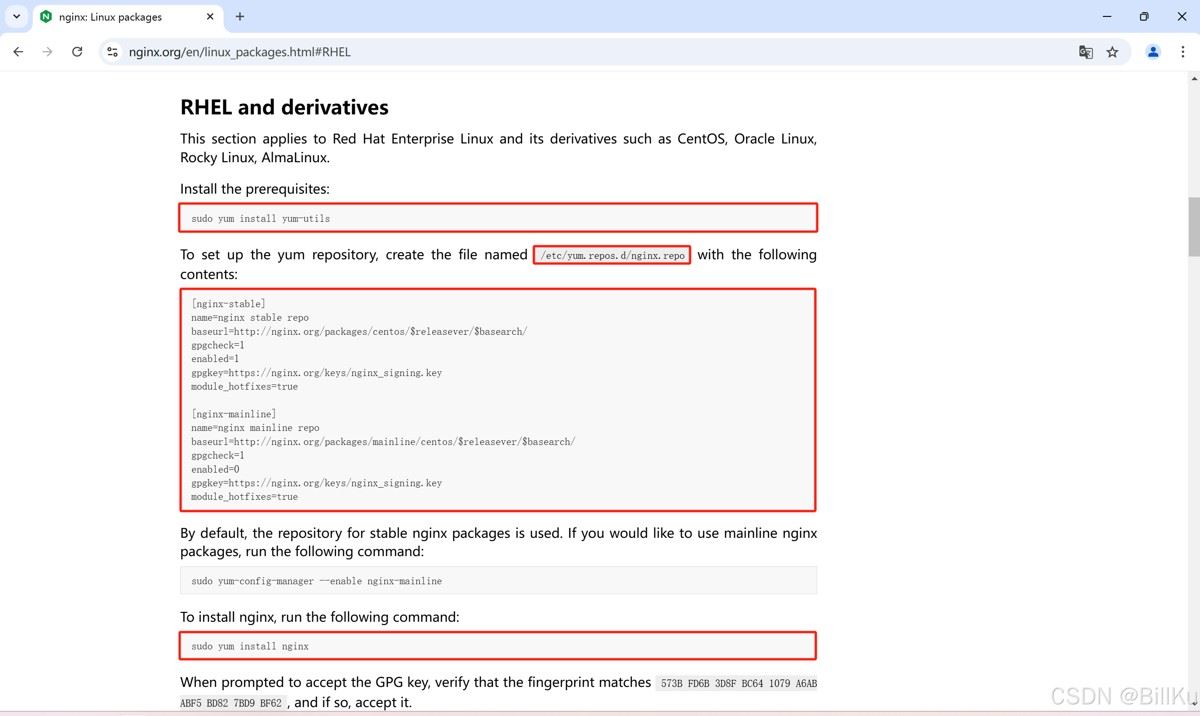
Task: Minimize the browser window
Action: pyautogui.click(x=1108, y=17)
